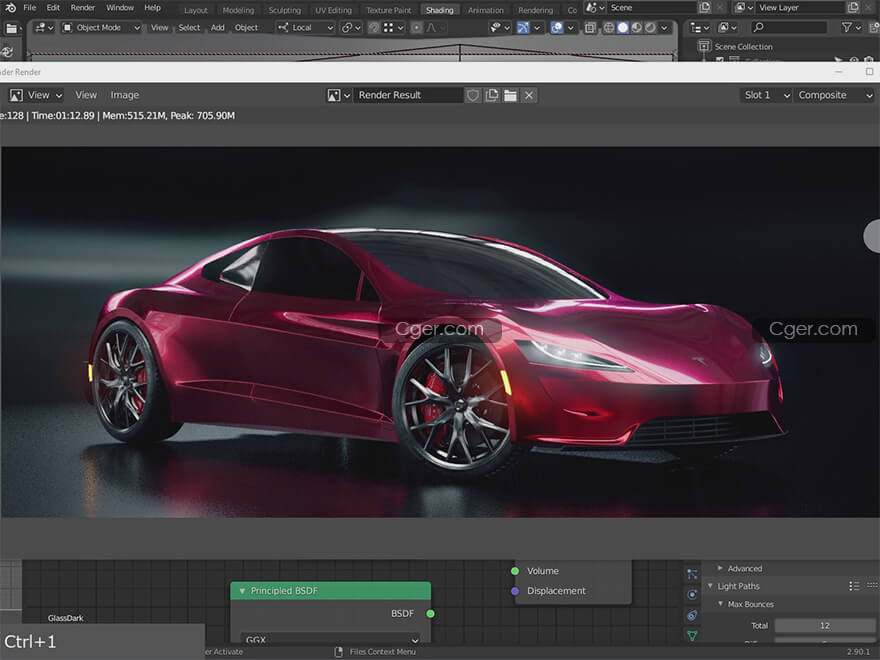Image resolution: width=880 pixels, height=660 pixels.
Task: Open the viewport Add menu
Action: click(x=218, y=28)
